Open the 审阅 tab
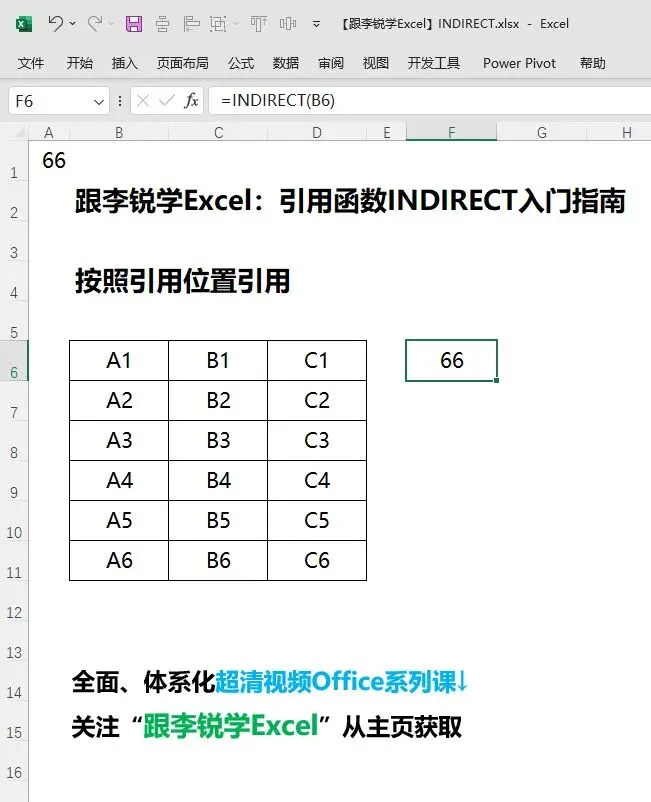Image resolution: width=651 pixels, height=802 pixels. [x=331, y=63]
